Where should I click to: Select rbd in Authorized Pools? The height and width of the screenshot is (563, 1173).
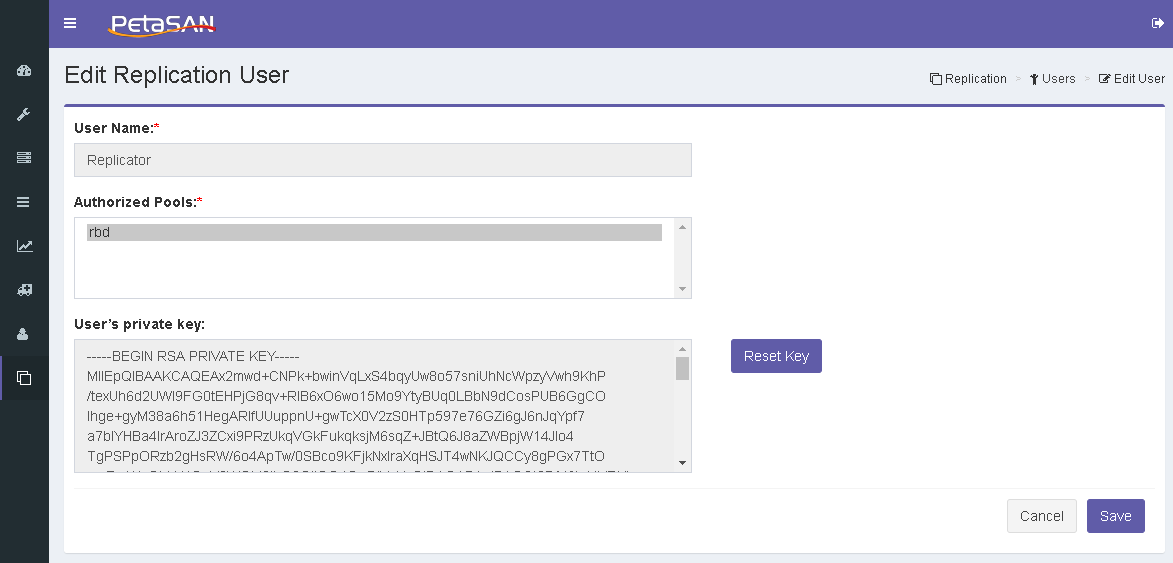coord(374,233)
